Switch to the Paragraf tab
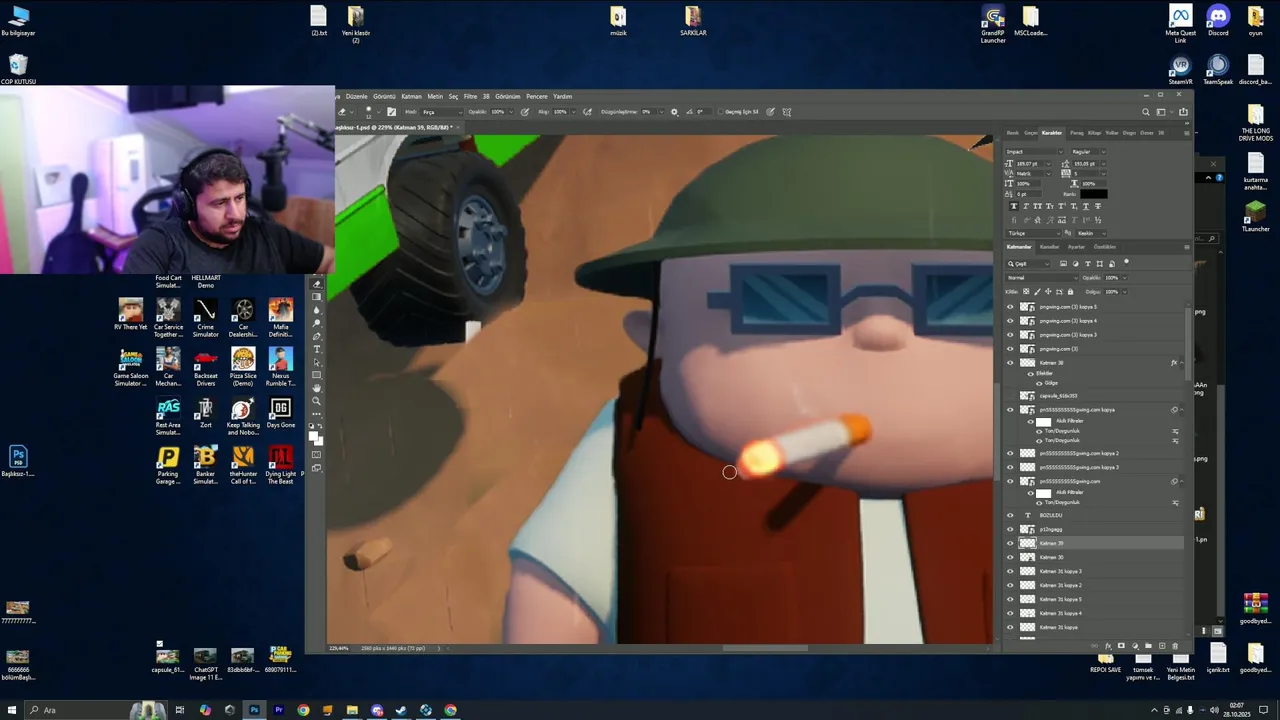Screen dimensions: 1280x720 (1077, 132)
